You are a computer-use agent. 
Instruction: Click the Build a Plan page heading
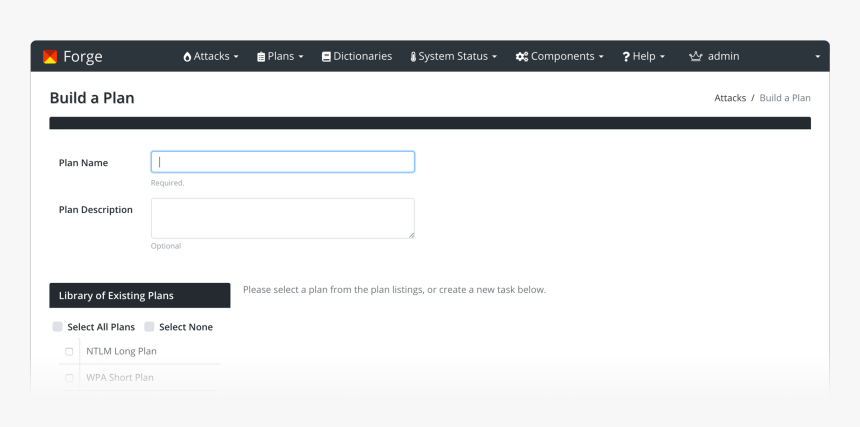92,98
